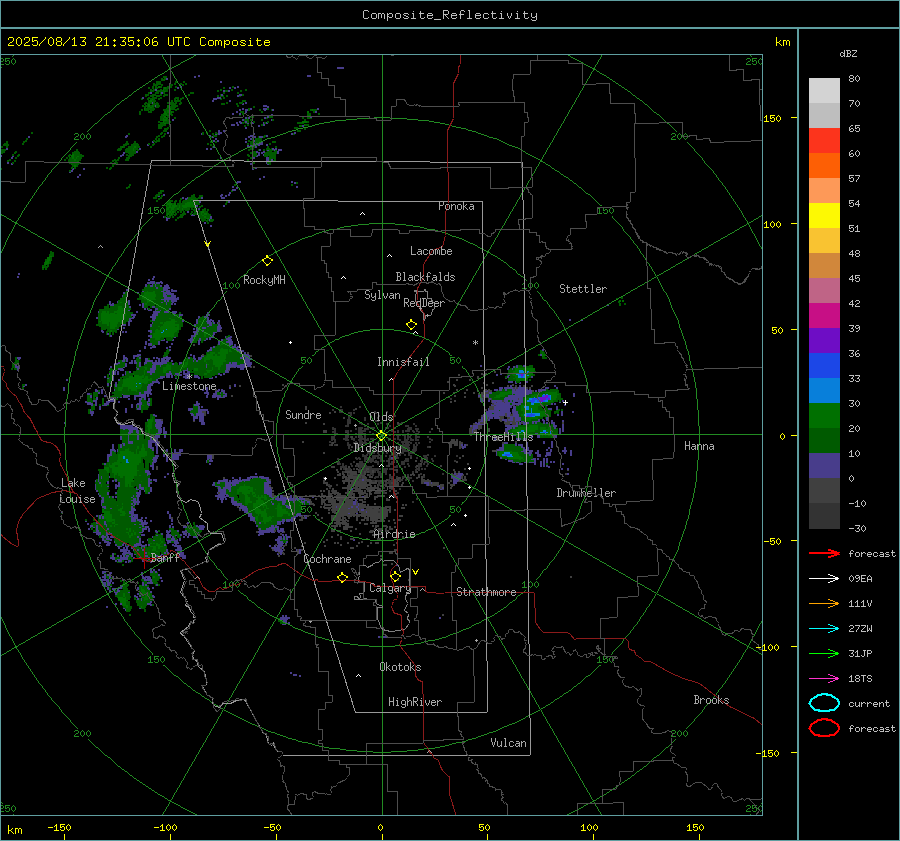Click the Lacombe town label
This screenshot has height=841, width=900.
(x=431, y=251)
